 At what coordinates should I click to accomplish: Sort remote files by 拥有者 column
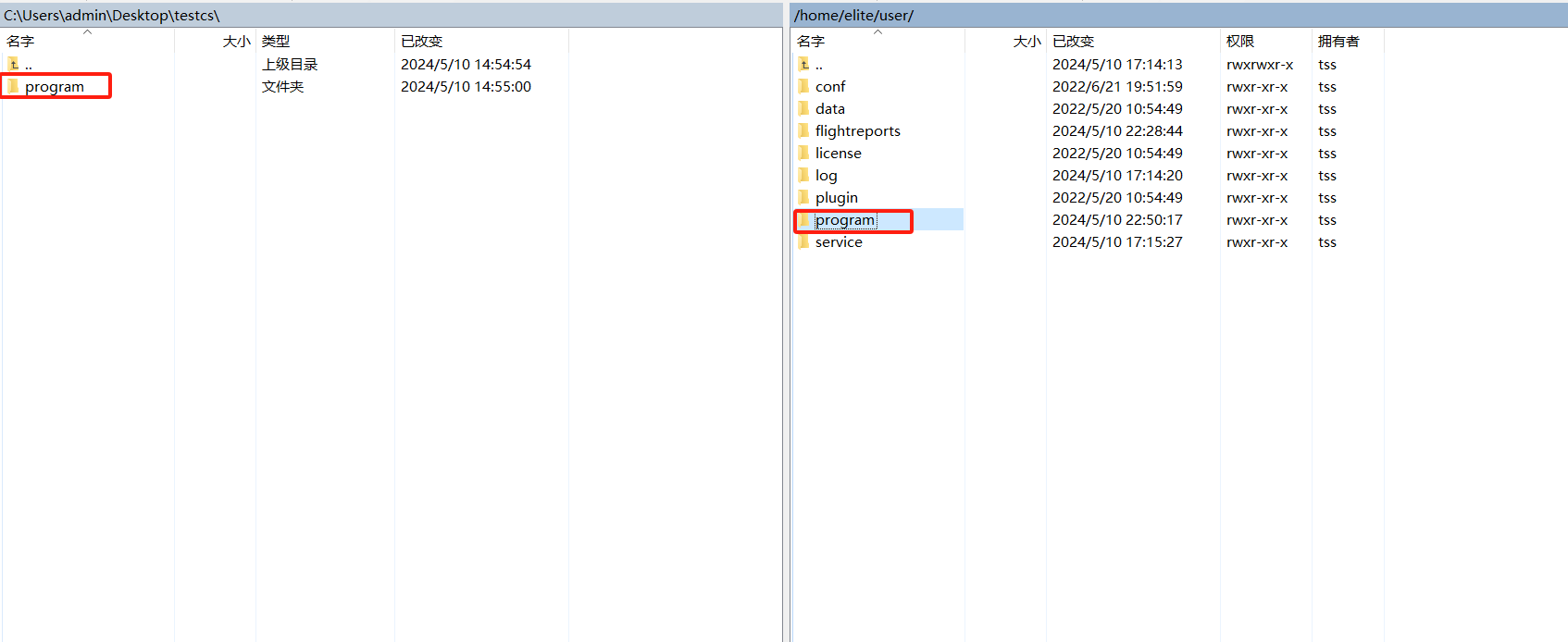click(x=1338, y=41)
